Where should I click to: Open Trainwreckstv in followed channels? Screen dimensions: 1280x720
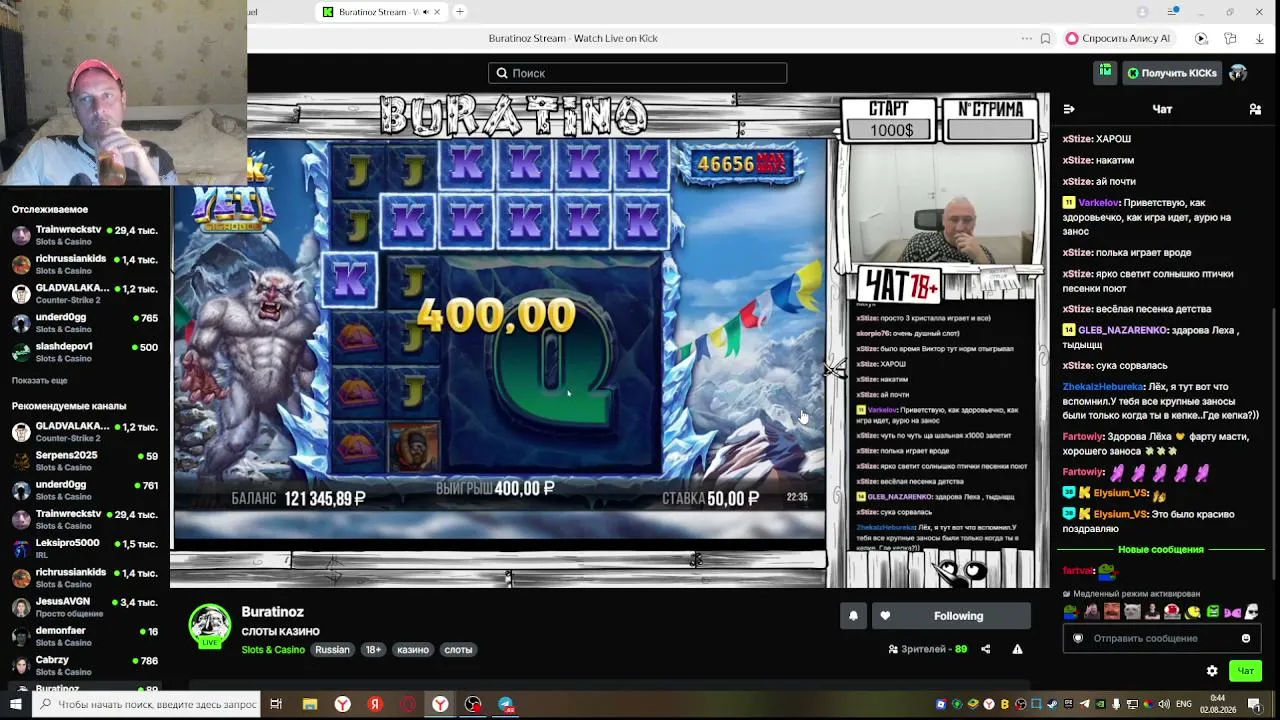[85, 235]
